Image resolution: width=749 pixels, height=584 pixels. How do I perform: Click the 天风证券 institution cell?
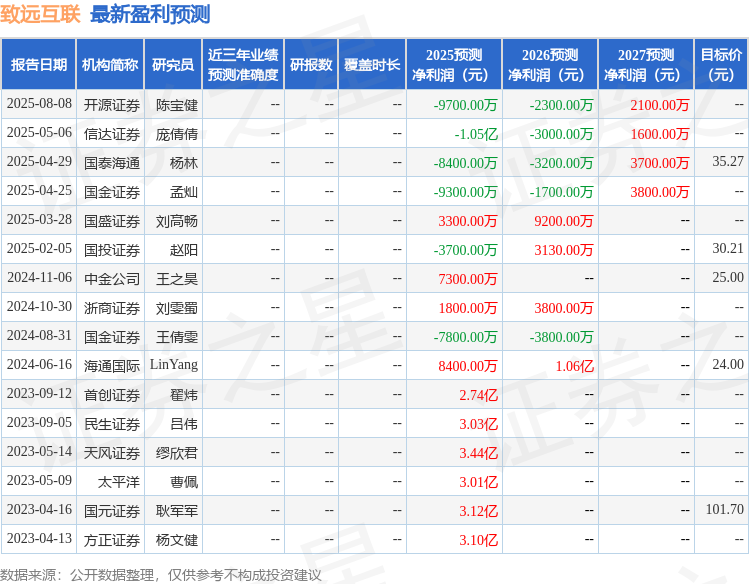112,453
